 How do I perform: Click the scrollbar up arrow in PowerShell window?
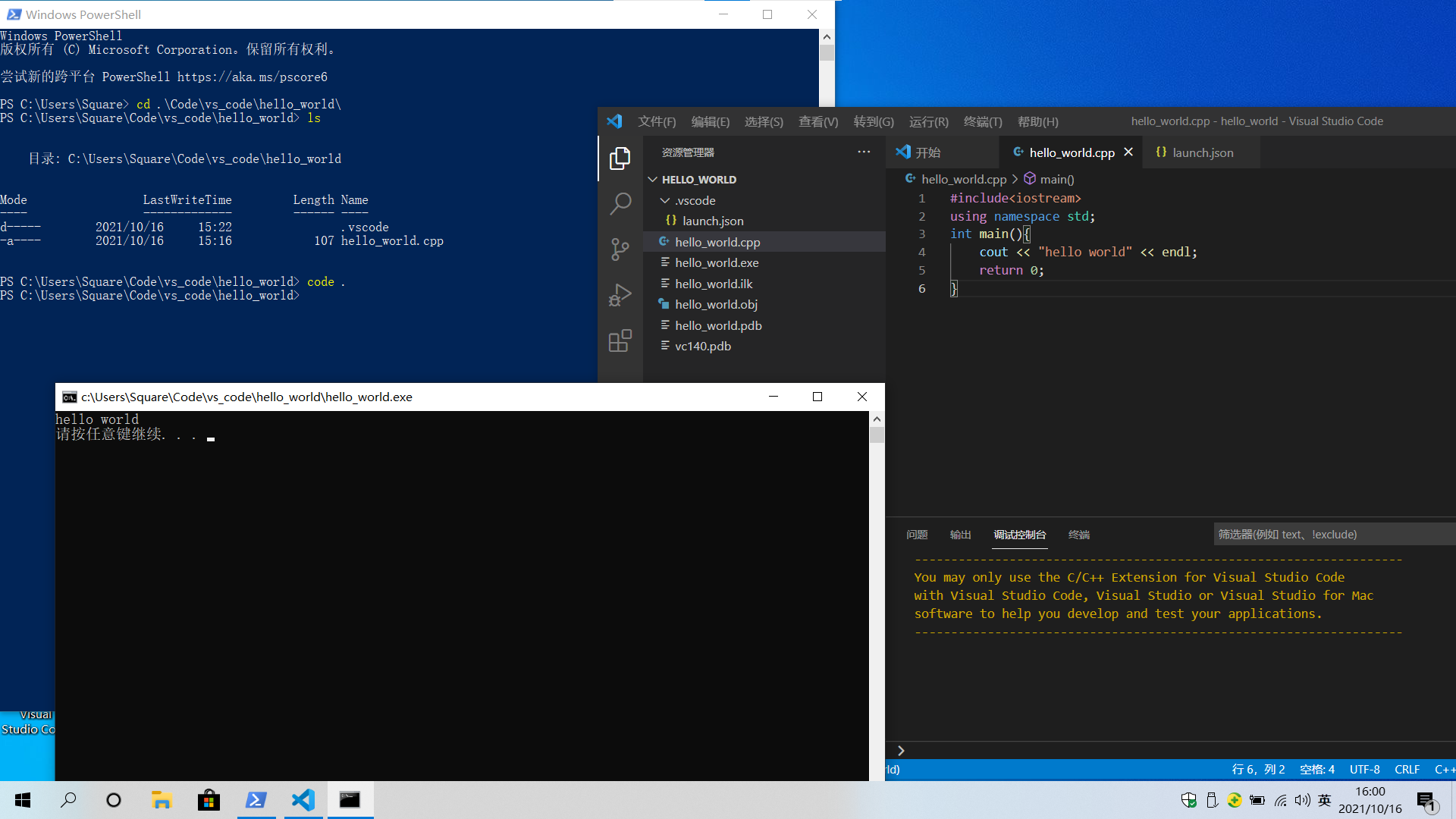[827, 36]
